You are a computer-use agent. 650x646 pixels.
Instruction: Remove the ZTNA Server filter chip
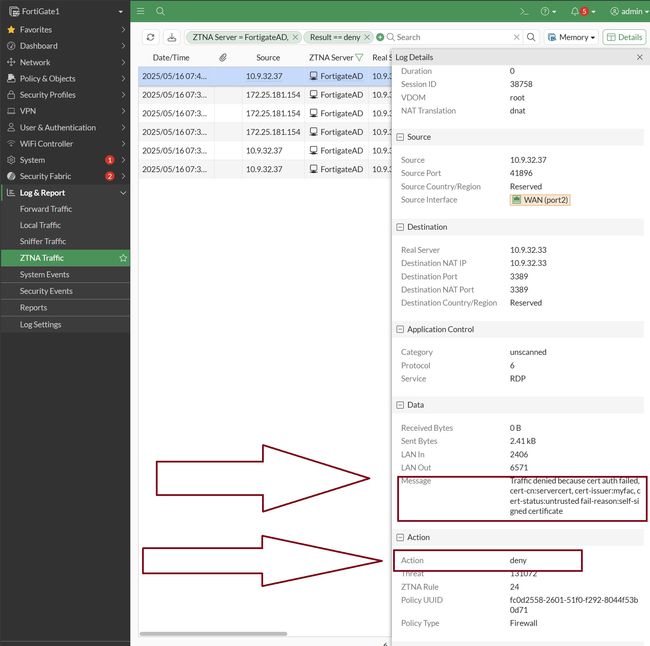pos(295,37)
